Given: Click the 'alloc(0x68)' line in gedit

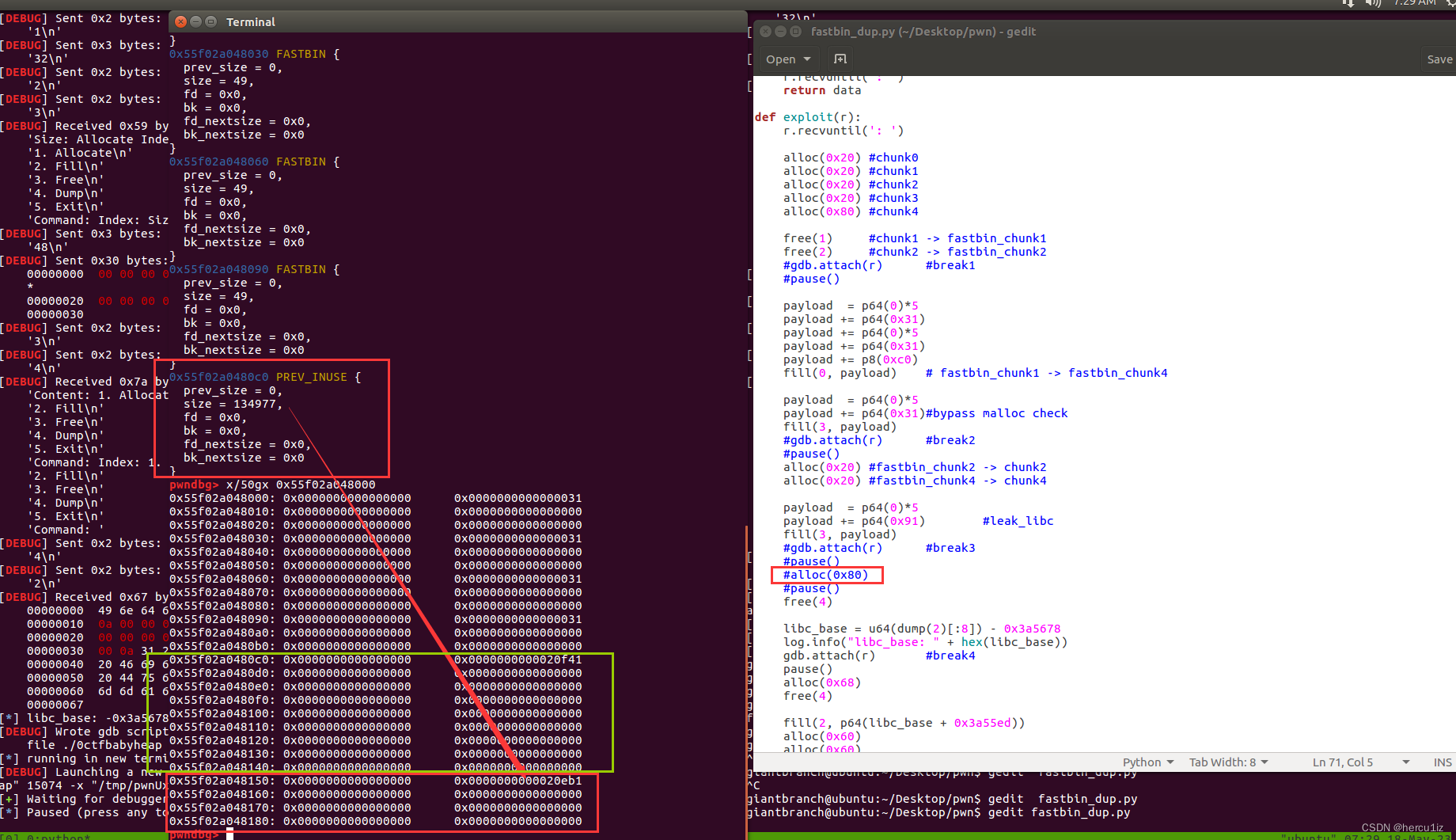Looking at the screenshot, I should (x=822, y=682).
